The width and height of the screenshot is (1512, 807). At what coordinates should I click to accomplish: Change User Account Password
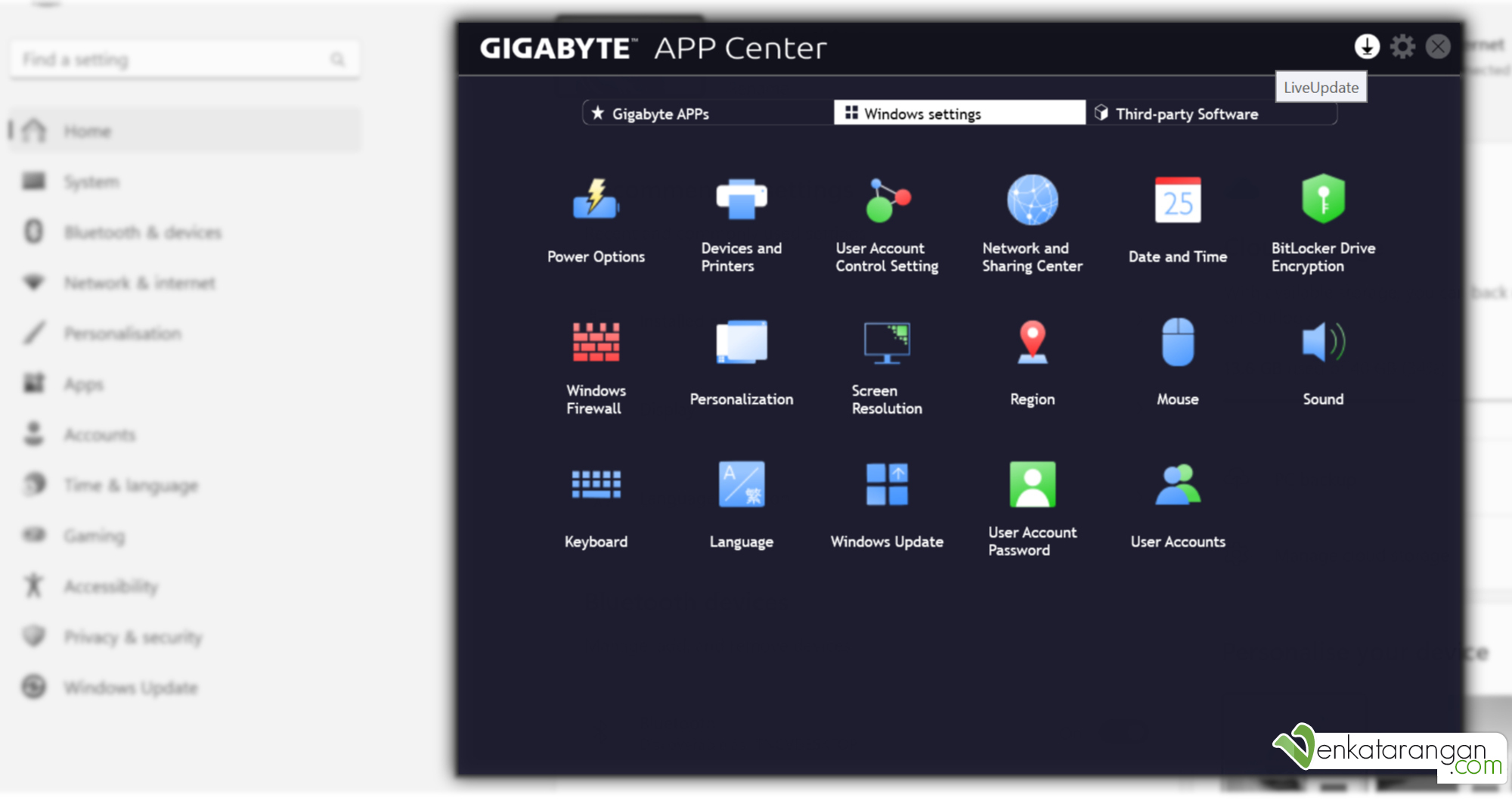click(1031, 507)
